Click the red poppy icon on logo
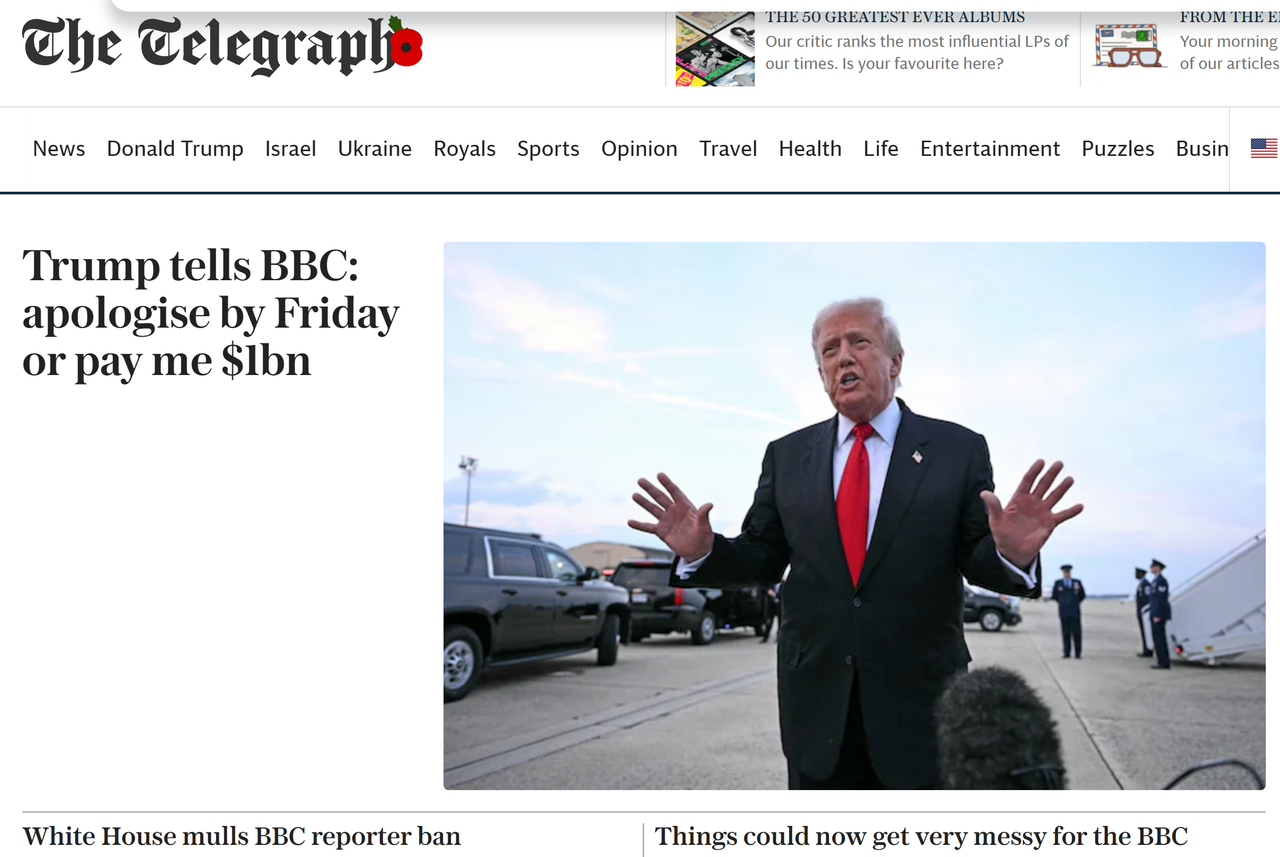This screenshot has height=857, width=1280. (x=406, y=43)
